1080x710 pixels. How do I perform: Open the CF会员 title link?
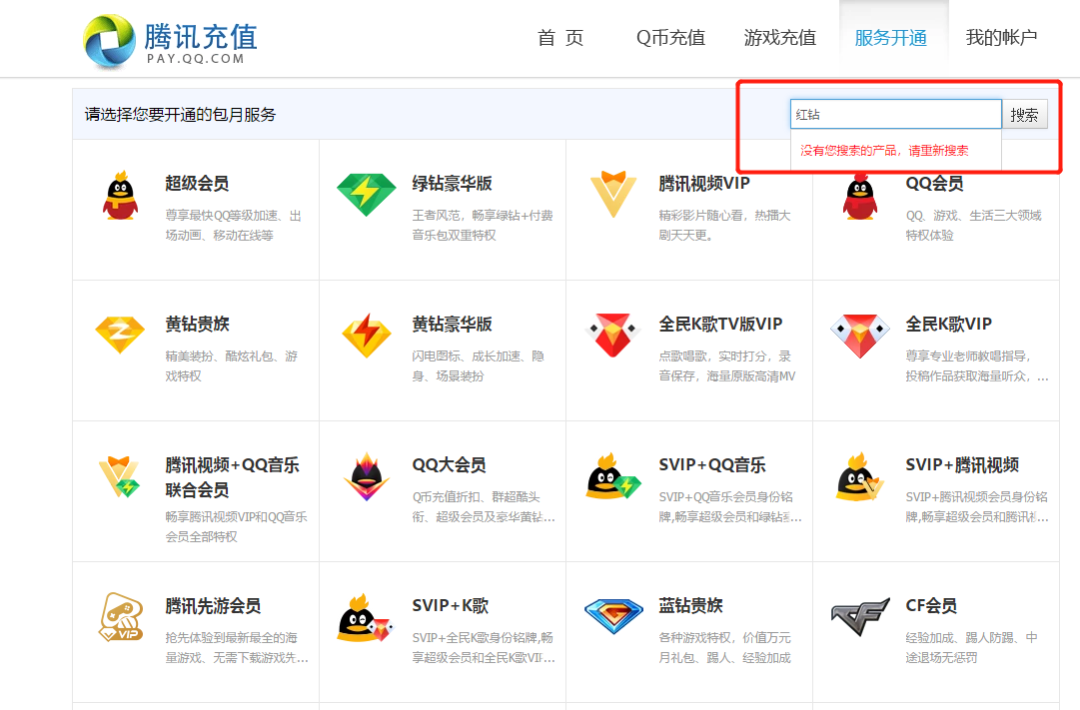click(x=931, y=605)
